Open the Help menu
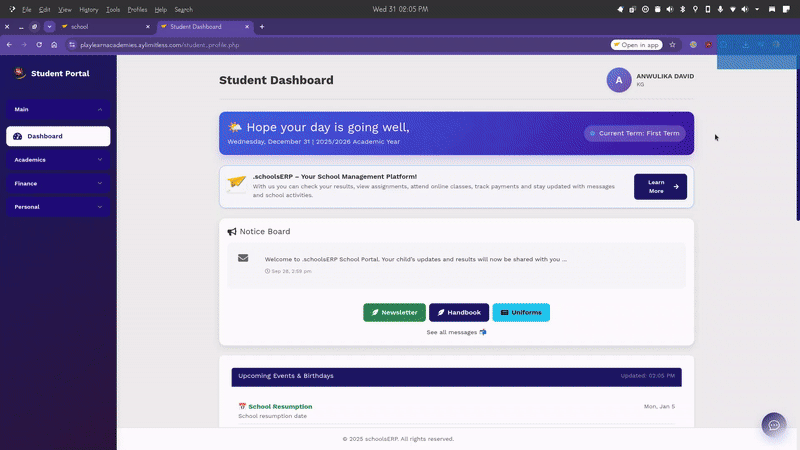 160,9
